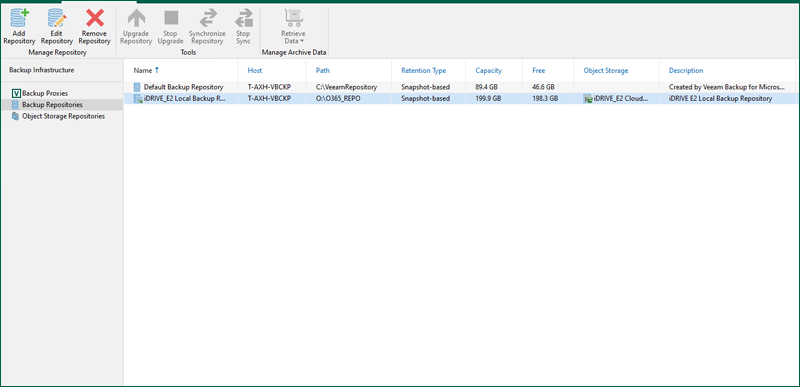This screenshot has width=800, height=387.
Task: Select the iDRIVE_E2 Local Backup row
Action: coord(461,98)
